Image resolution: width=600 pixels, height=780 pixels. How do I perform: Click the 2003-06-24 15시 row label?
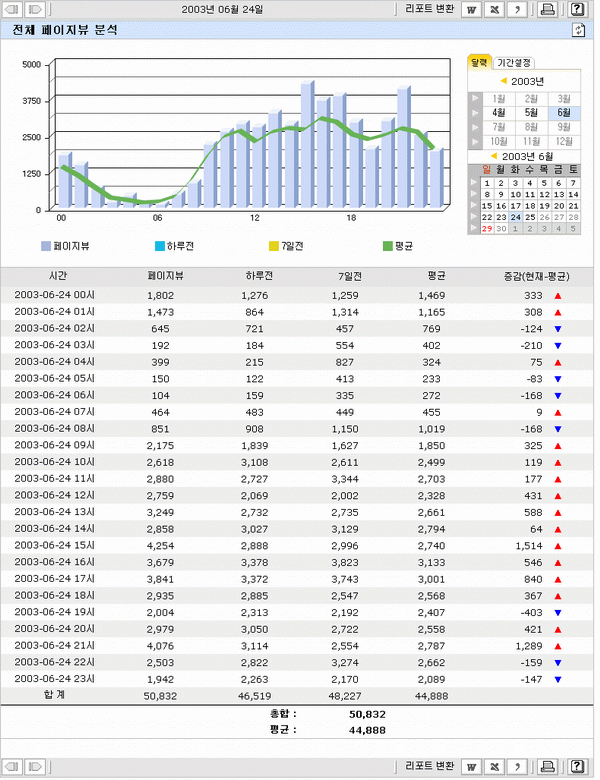(54, 545)
